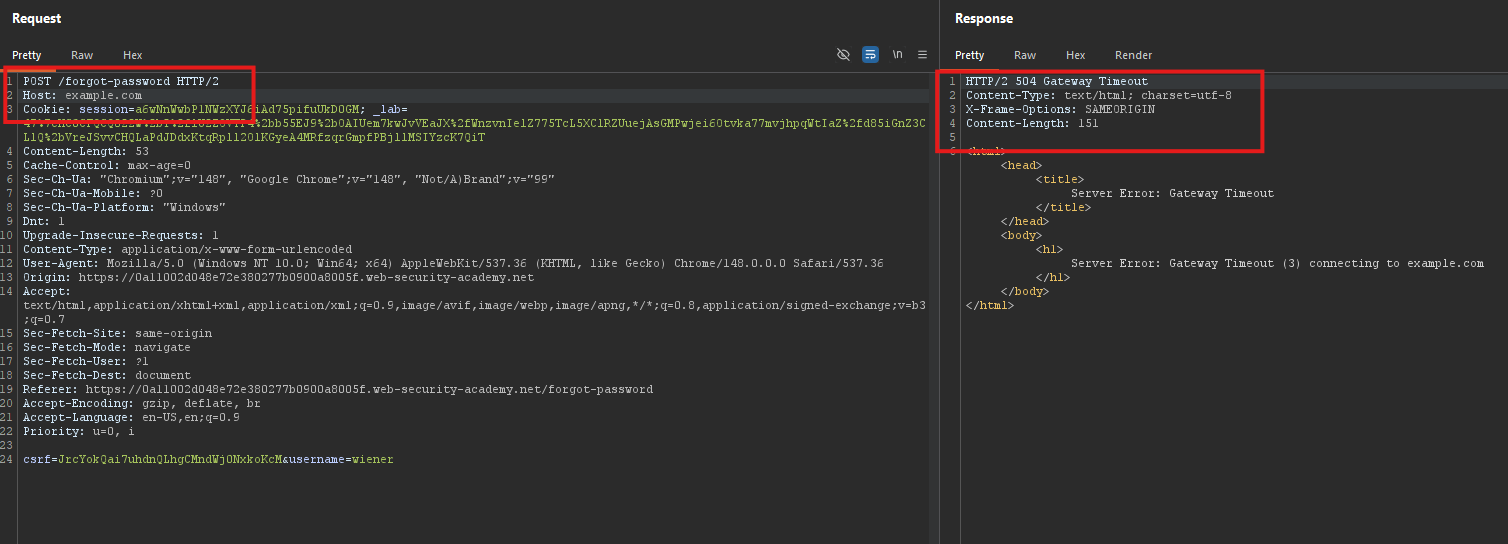Click the Response panel title
Viewport: 1508px width, 544px height.
coord(984,18)
